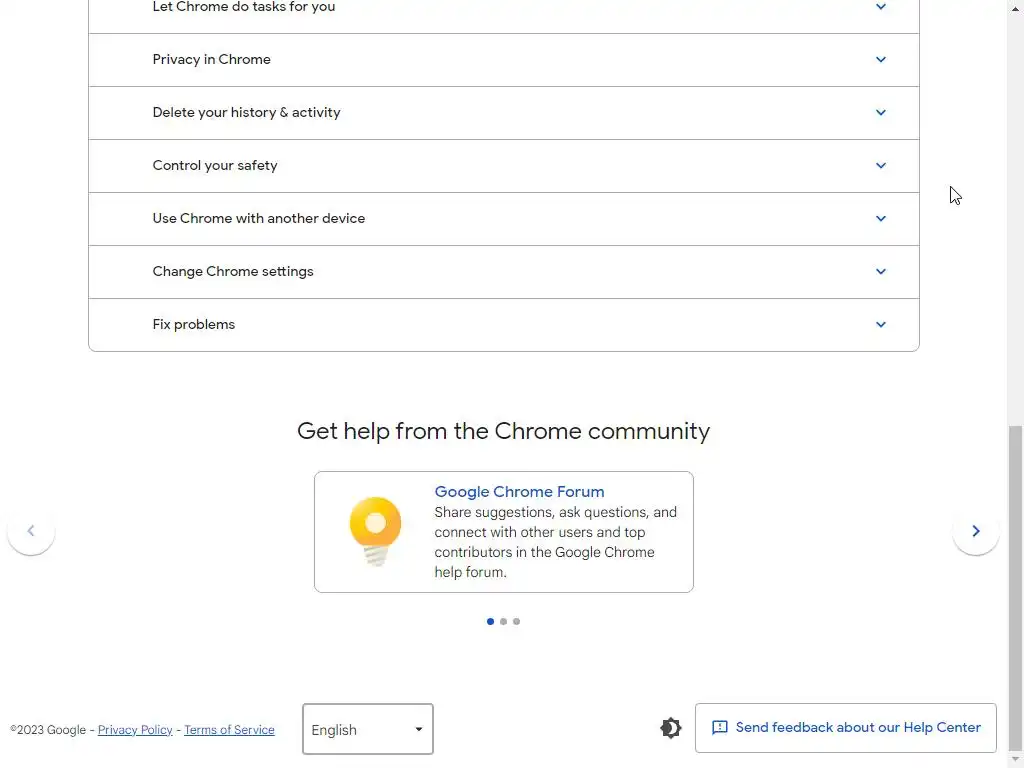Toggle dark mode brightness icon
The width and height of the screenshot is (1024, 768).
[671, 728]
